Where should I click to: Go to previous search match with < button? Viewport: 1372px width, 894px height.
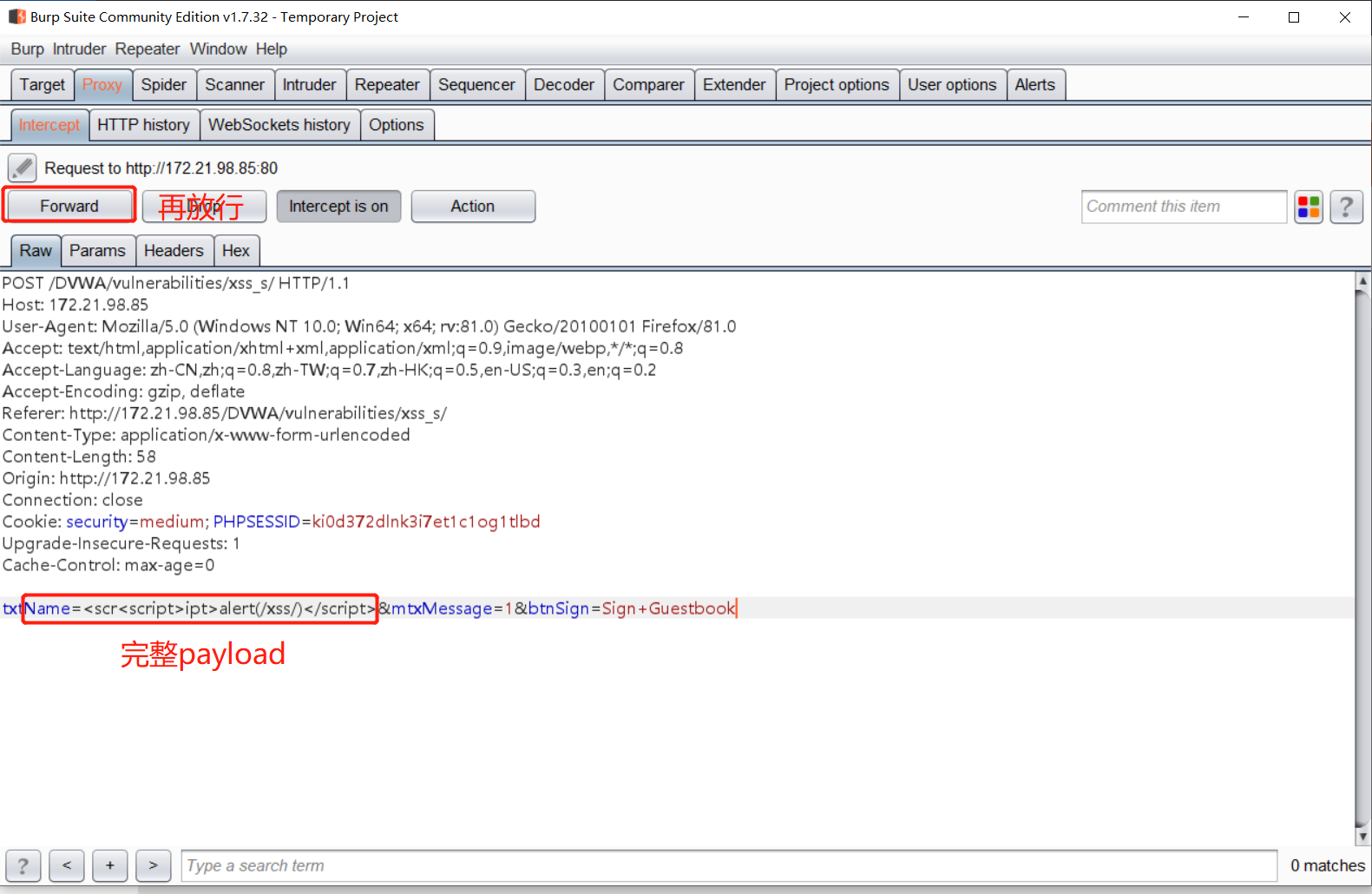[67, 865]
